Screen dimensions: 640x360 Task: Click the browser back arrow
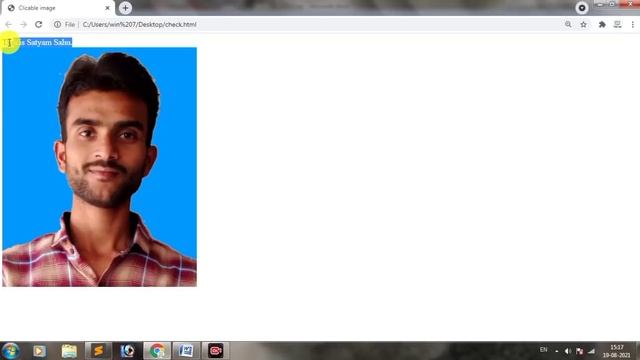click(x=8, y=24)
